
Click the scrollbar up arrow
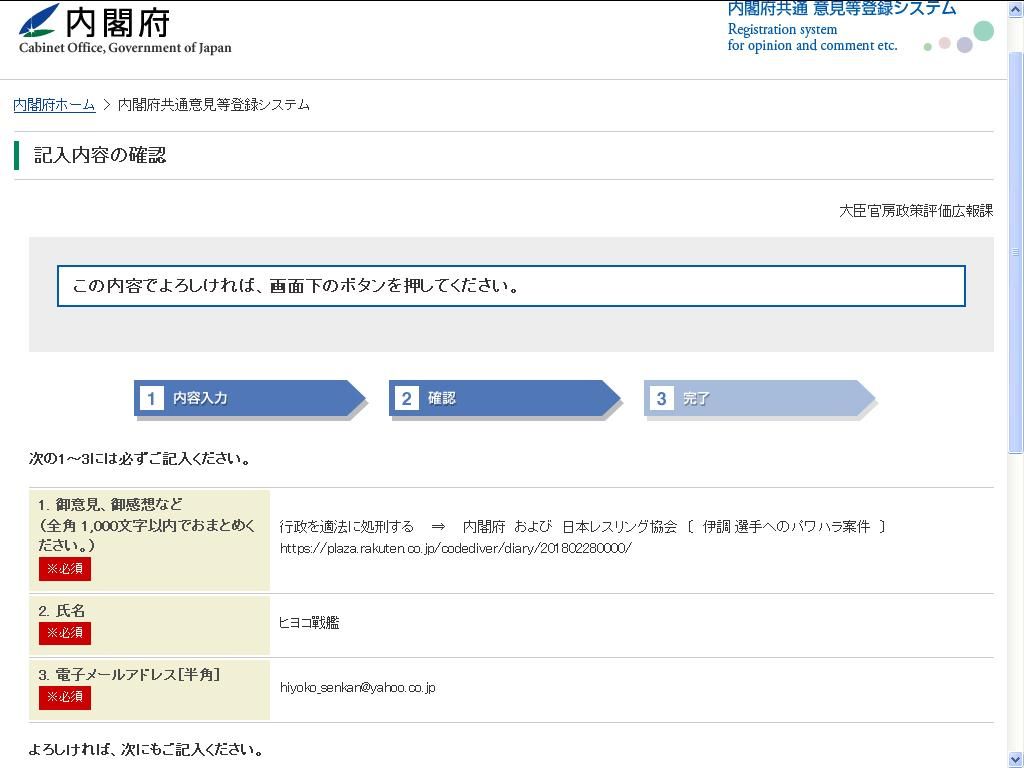tap(1015, 8)
